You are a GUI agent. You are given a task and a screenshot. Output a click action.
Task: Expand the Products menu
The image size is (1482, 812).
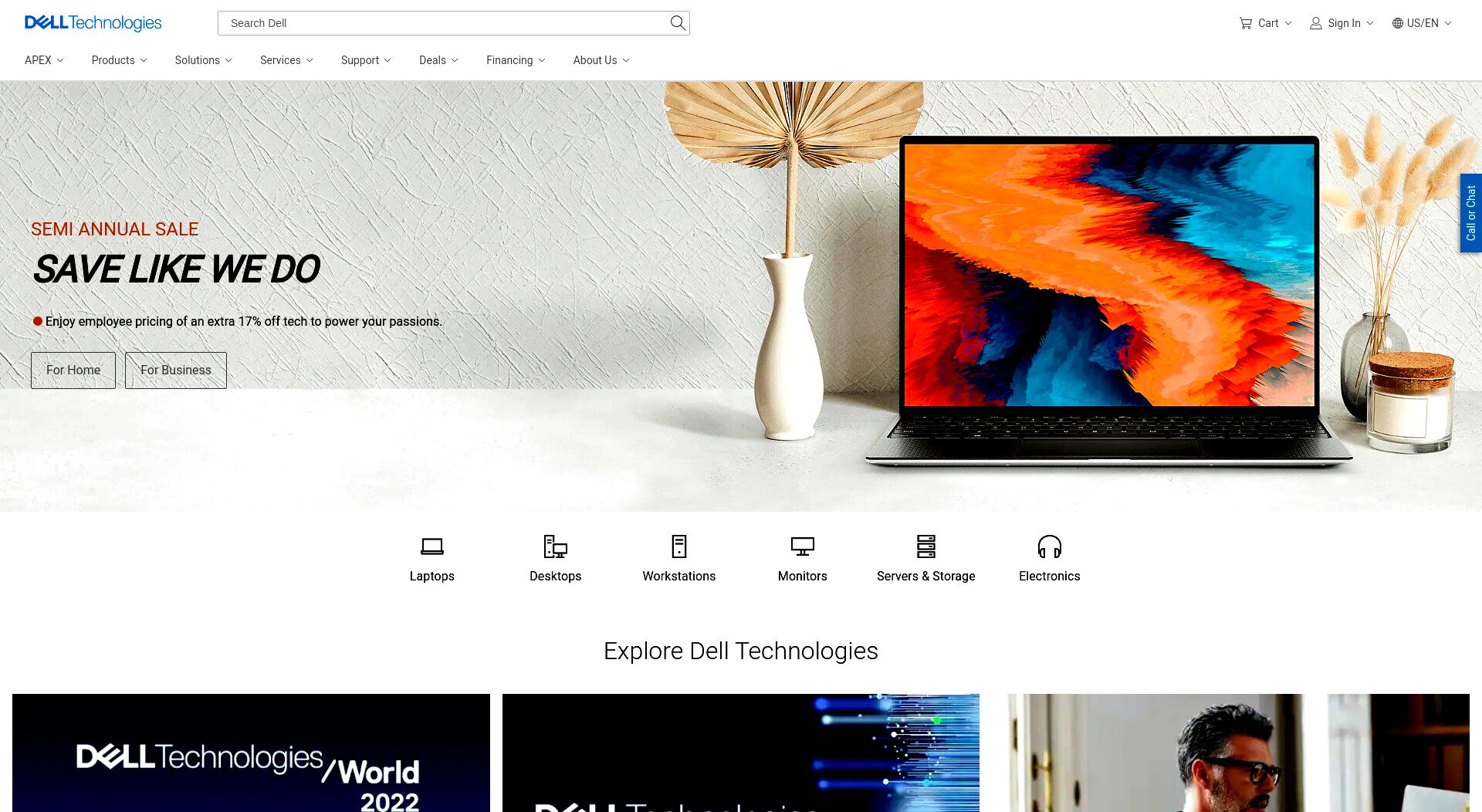(120, 60)
